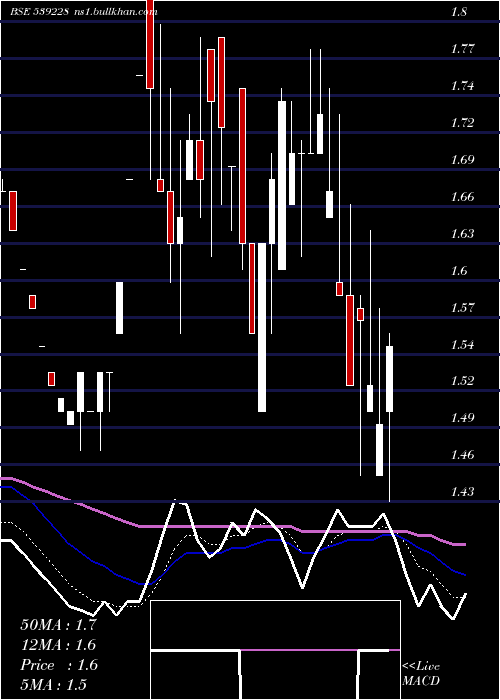Click the 1.63 price axis label
This screenshot has height=700, width=500.
coord(462,233)
